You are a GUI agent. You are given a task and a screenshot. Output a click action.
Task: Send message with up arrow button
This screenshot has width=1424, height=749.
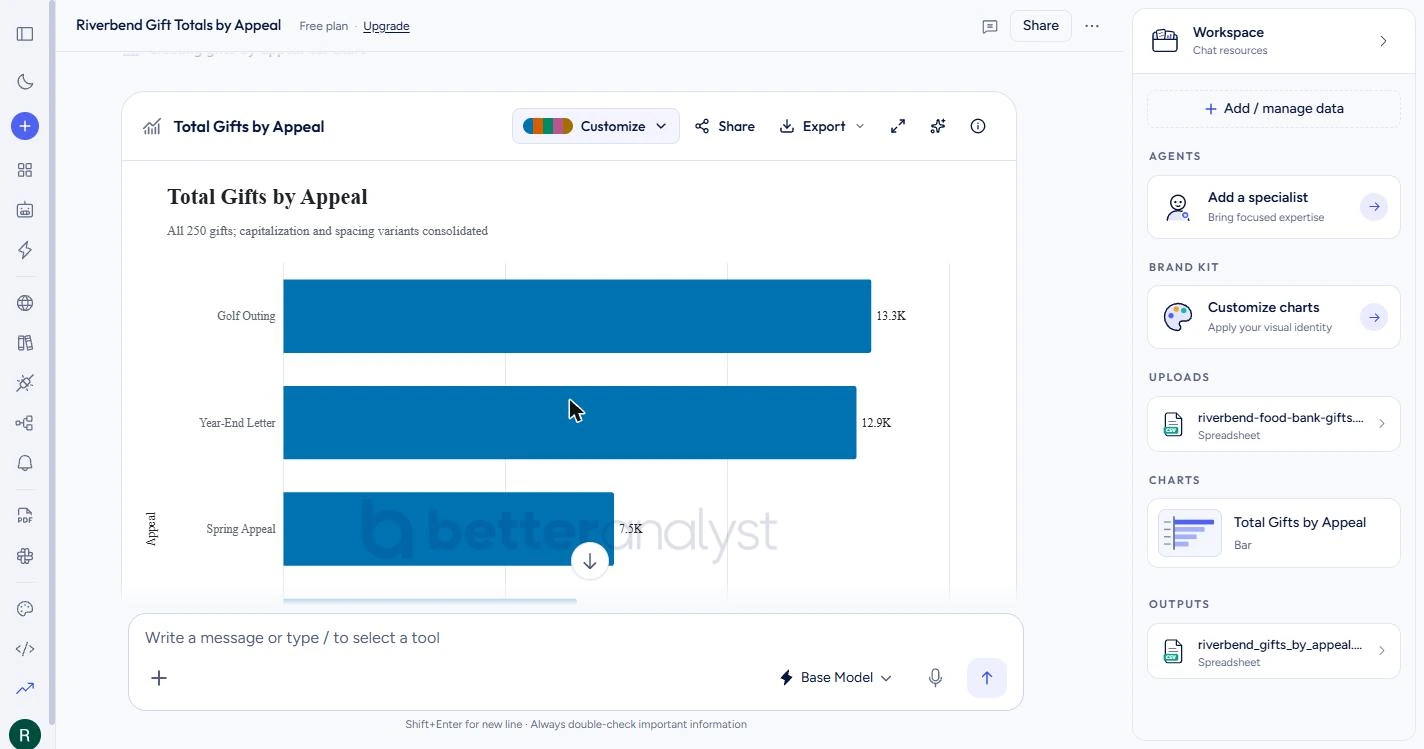pyautogui.click(x=987, y=678)
